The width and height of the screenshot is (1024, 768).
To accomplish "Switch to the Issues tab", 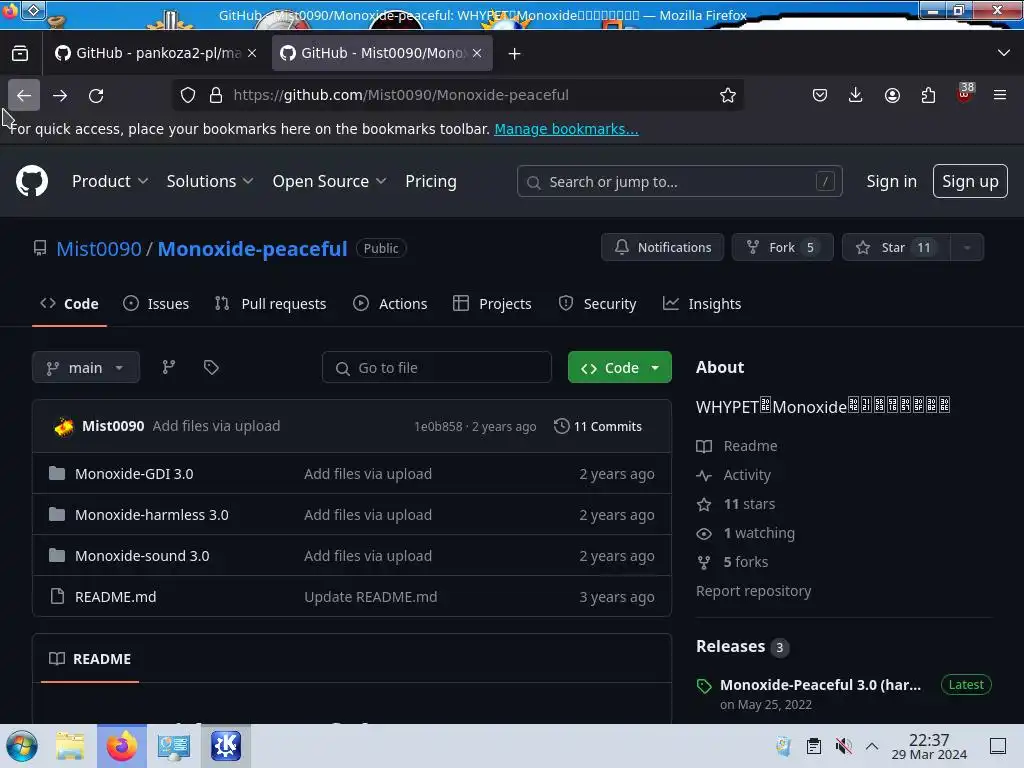I will coord(156,304).
